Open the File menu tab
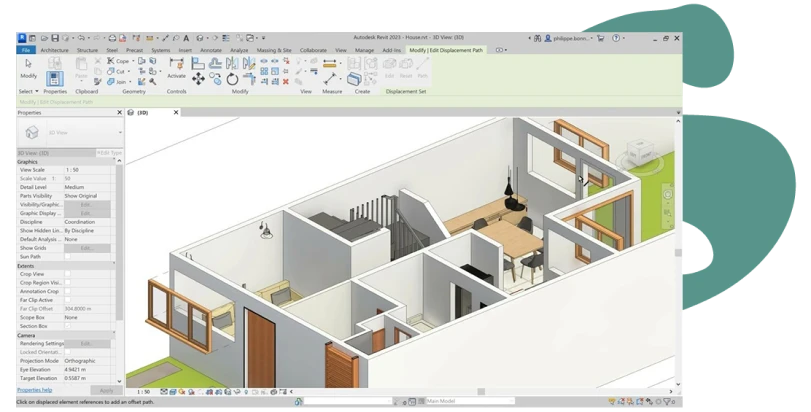This screenshot has height=412, width=811. (25, 50)
